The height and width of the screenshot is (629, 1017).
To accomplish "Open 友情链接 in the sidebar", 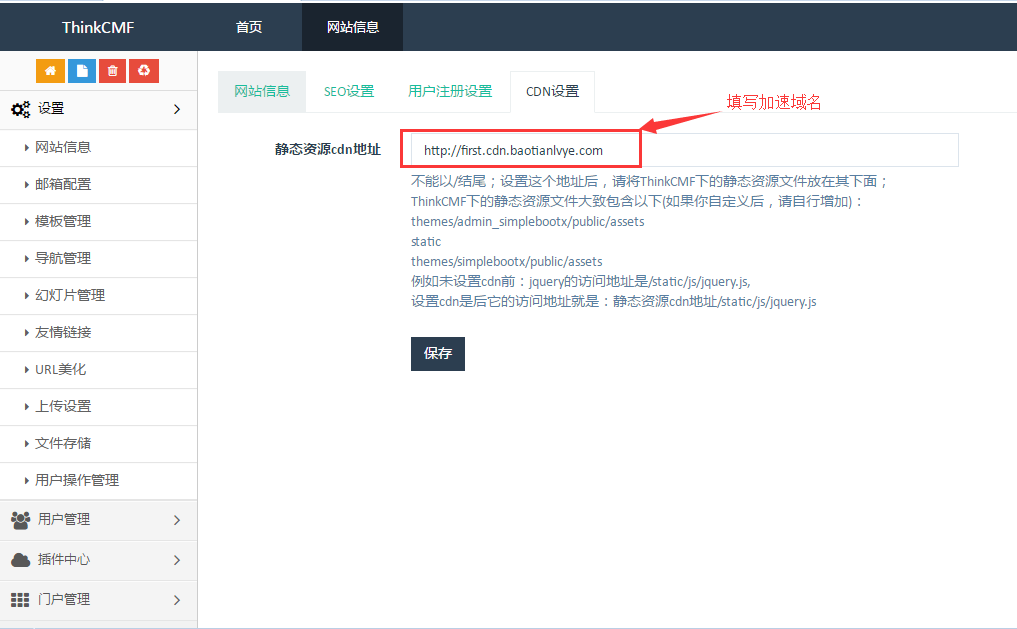I will pyautogui.click(x=99, y=333).
